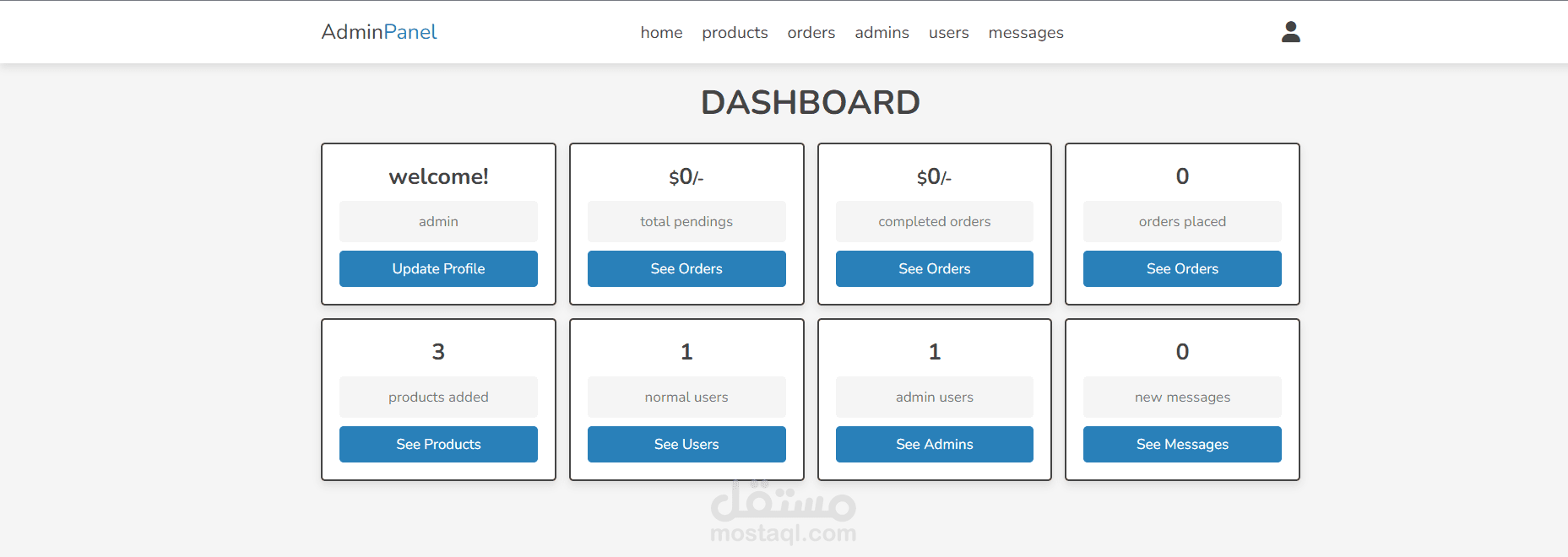Click the welcome! heading

coord(438,176)
